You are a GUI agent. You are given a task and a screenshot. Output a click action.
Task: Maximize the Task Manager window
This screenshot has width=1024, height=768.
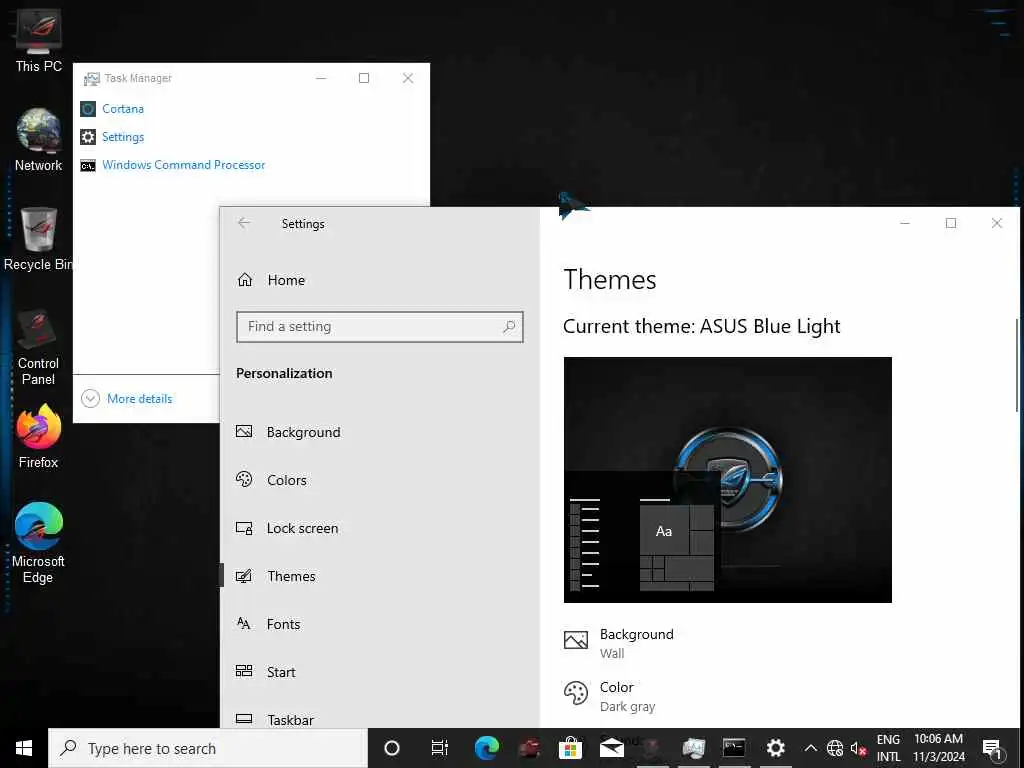point(364,78)
